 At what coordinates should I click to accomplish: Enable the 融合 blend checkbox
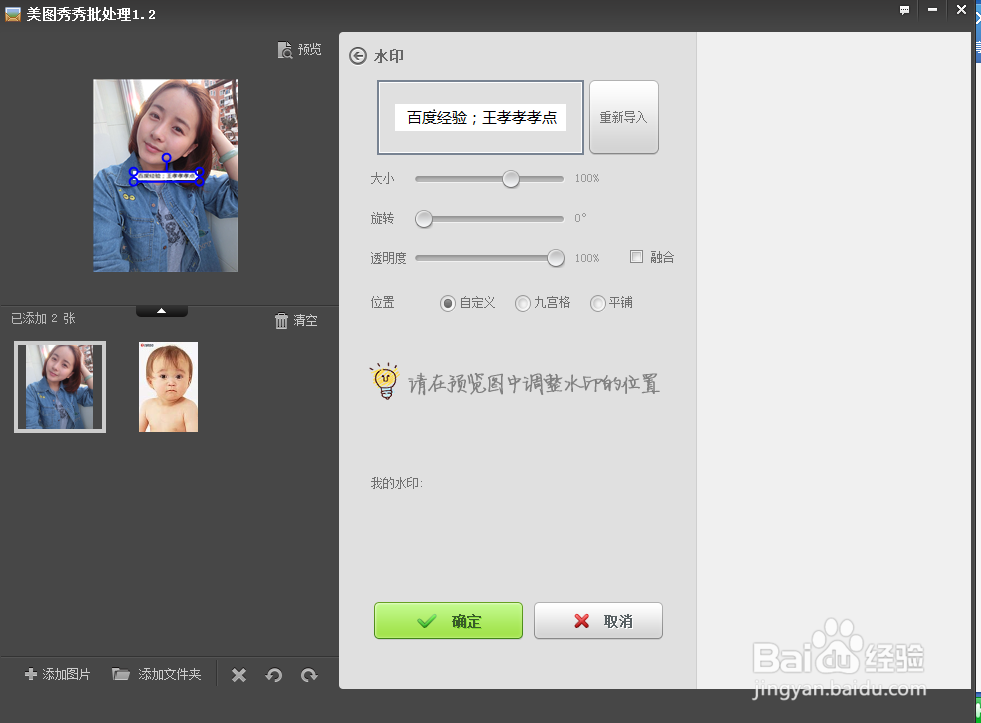[x=636, y=257]
